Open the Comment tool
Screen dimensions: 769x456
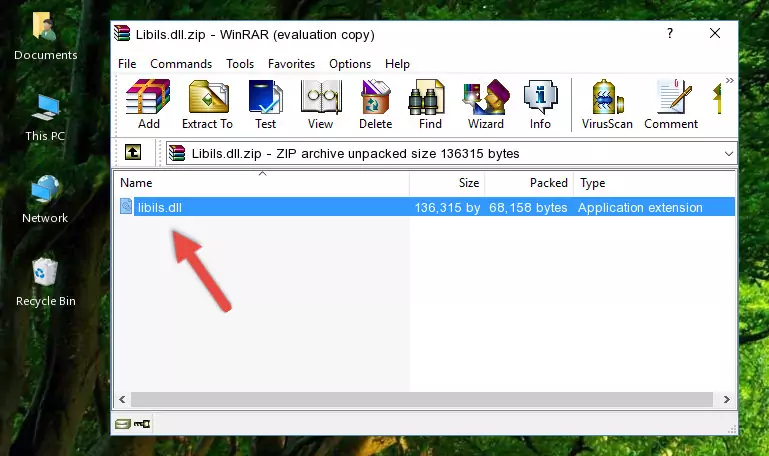point(671,104)
